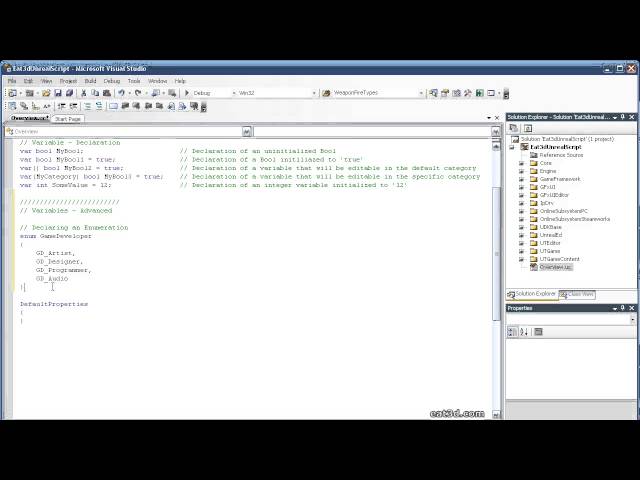Select the OnlineSubsystemSteamworks folder
Viewport: 640px width, 480px height.
tap(575, 219)
